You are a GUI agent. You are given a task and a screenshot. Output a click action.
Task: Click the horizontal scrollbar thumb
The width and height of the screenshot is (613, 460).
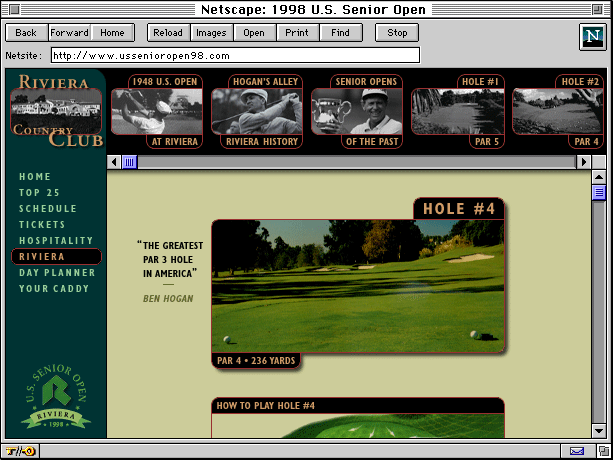[129, 162]
